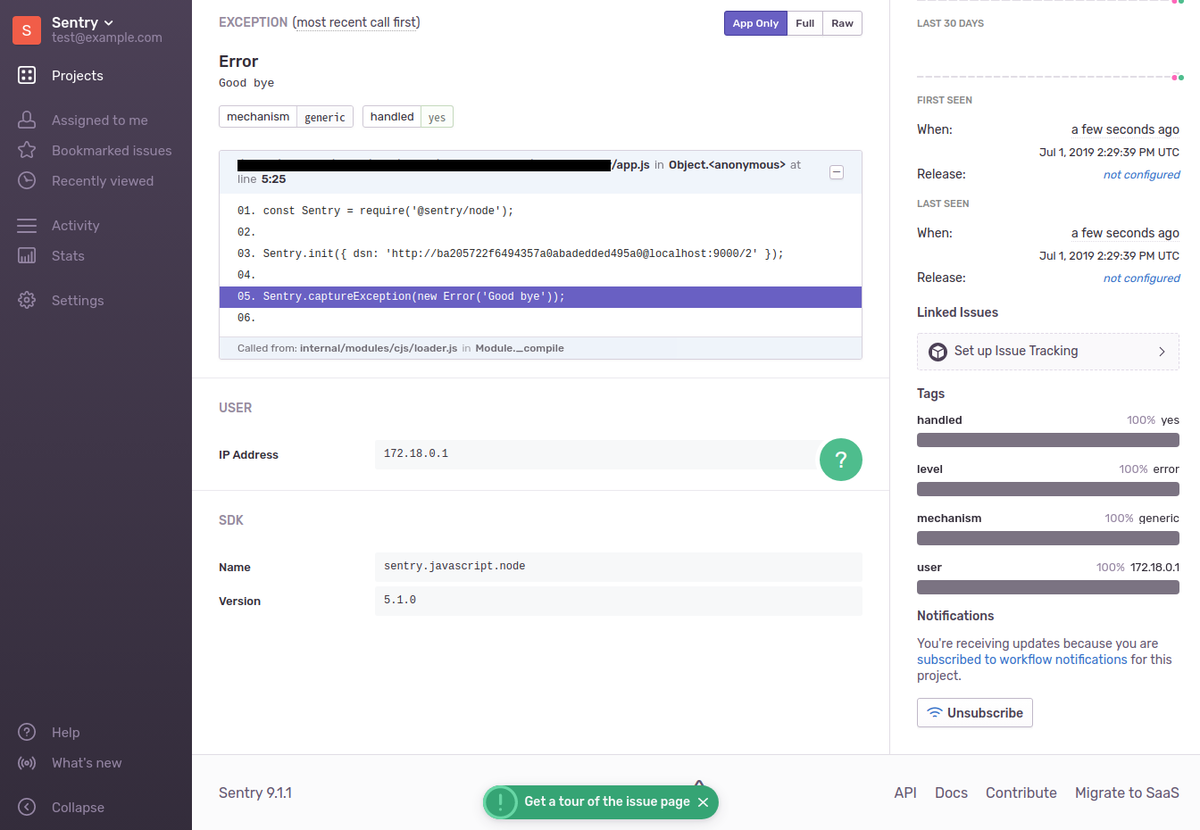
Task: Switch the exception view to App Only
Action: point(755,23)
